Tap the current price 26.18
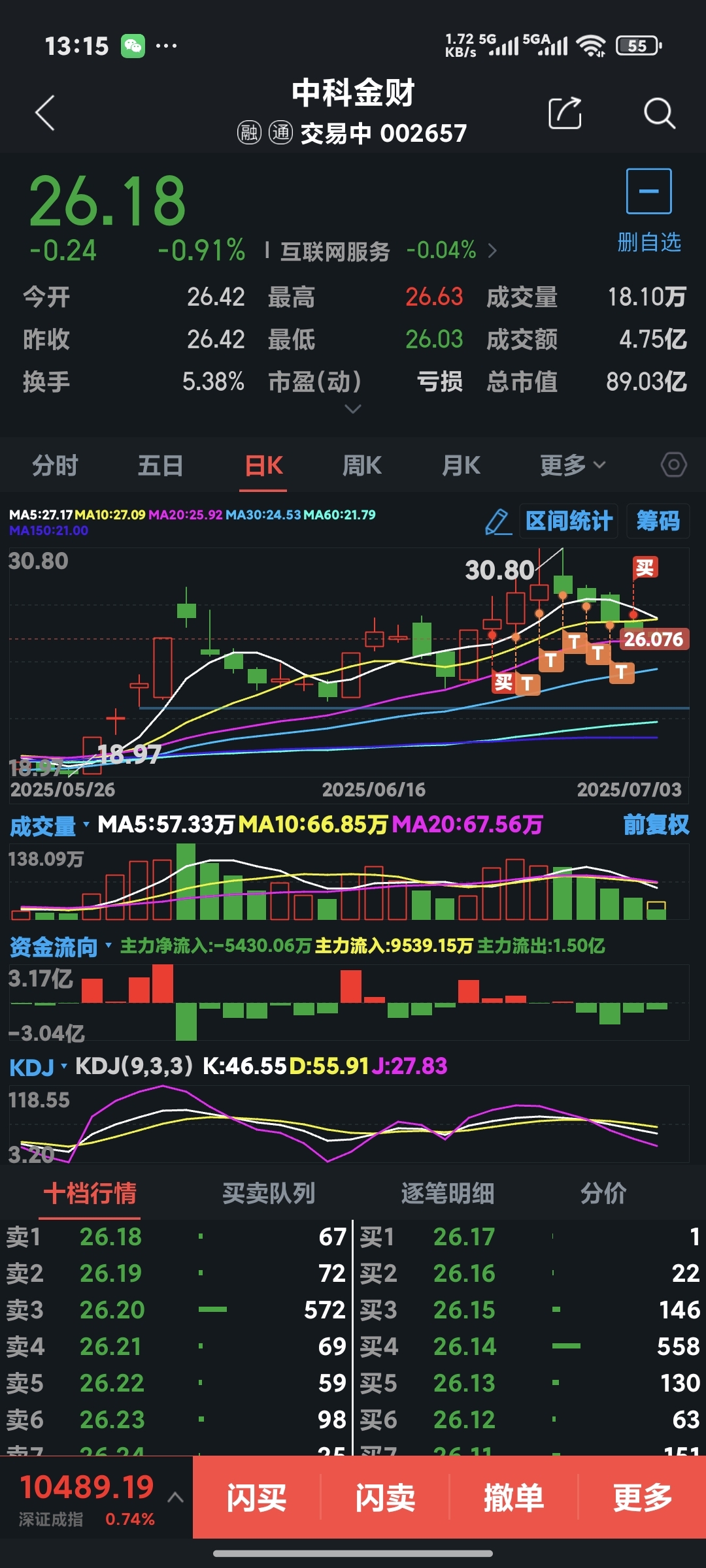 (108, 201)
